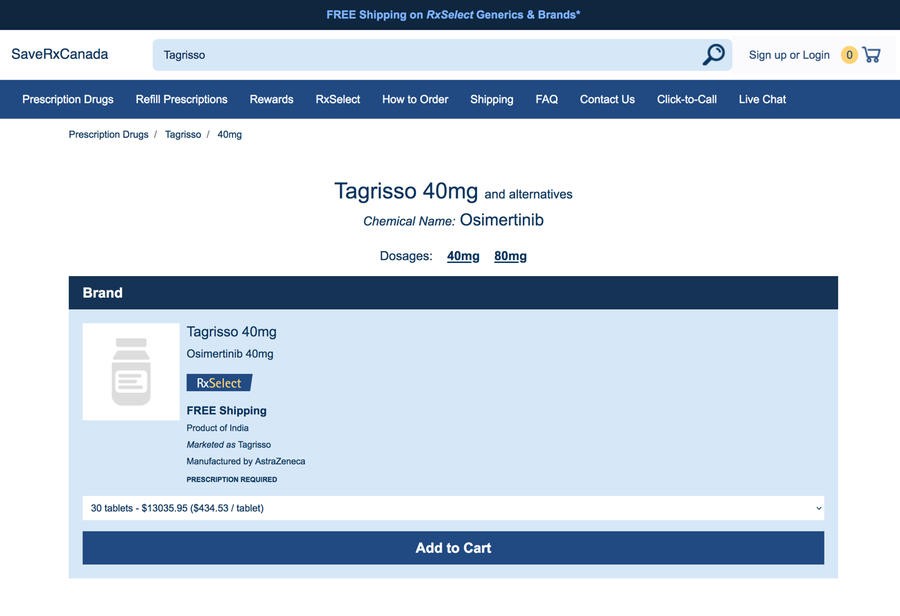Click the RxSelect badge logo

click(219, 383)
